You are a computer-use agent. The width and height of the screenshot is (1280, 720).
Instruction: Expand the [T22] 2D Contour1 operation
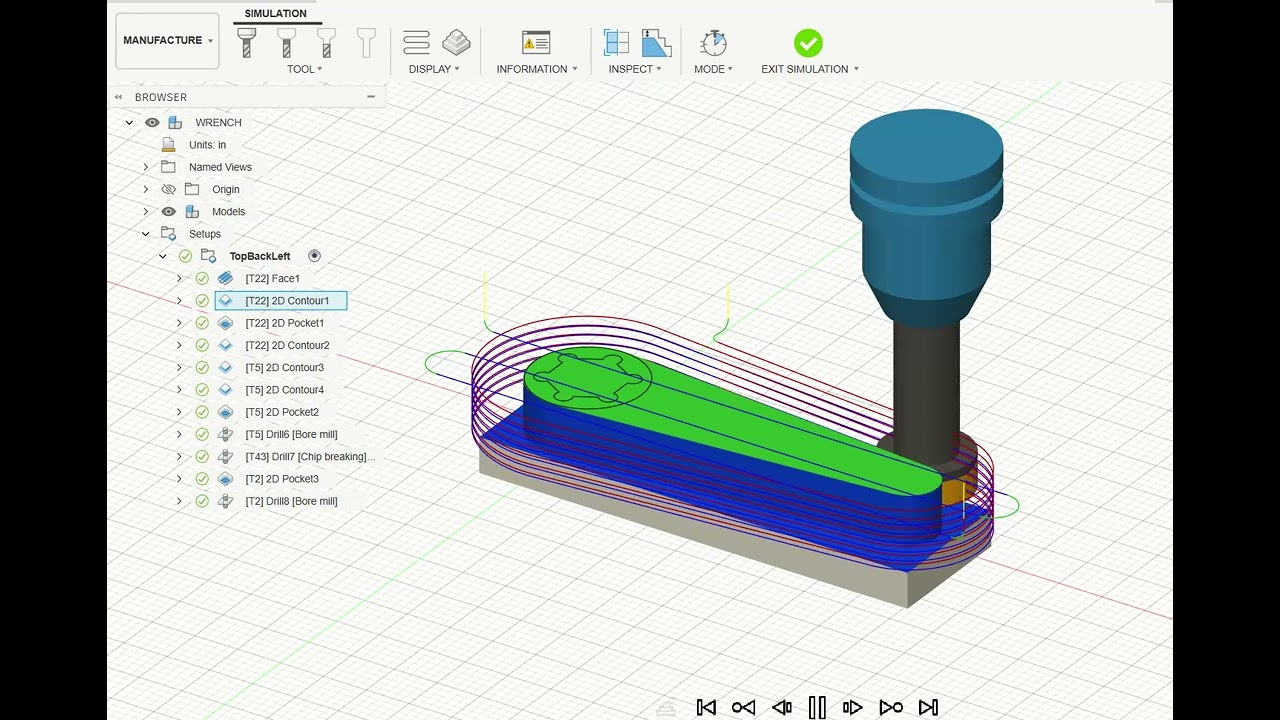180,301
